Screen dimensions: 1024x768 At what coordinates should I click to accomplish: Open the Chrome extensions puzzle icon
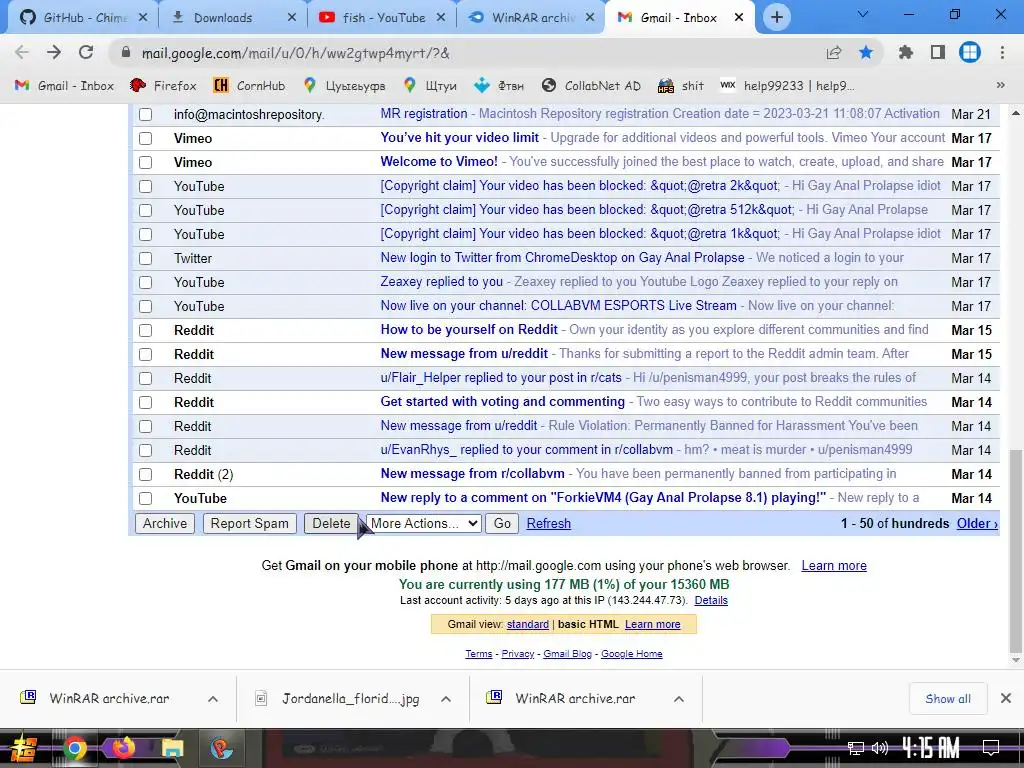905,52
